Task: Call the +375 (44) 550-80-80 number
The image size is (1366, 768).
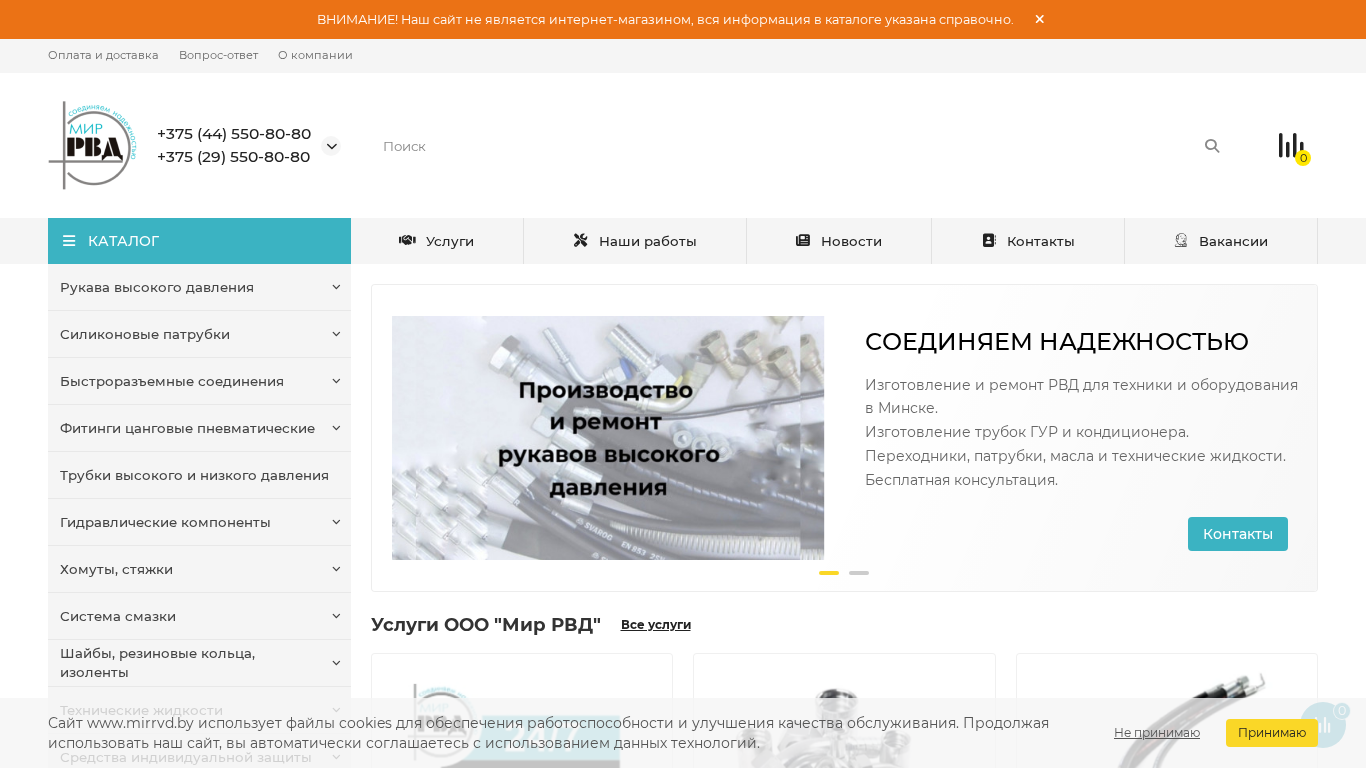Action: [234, 134]
